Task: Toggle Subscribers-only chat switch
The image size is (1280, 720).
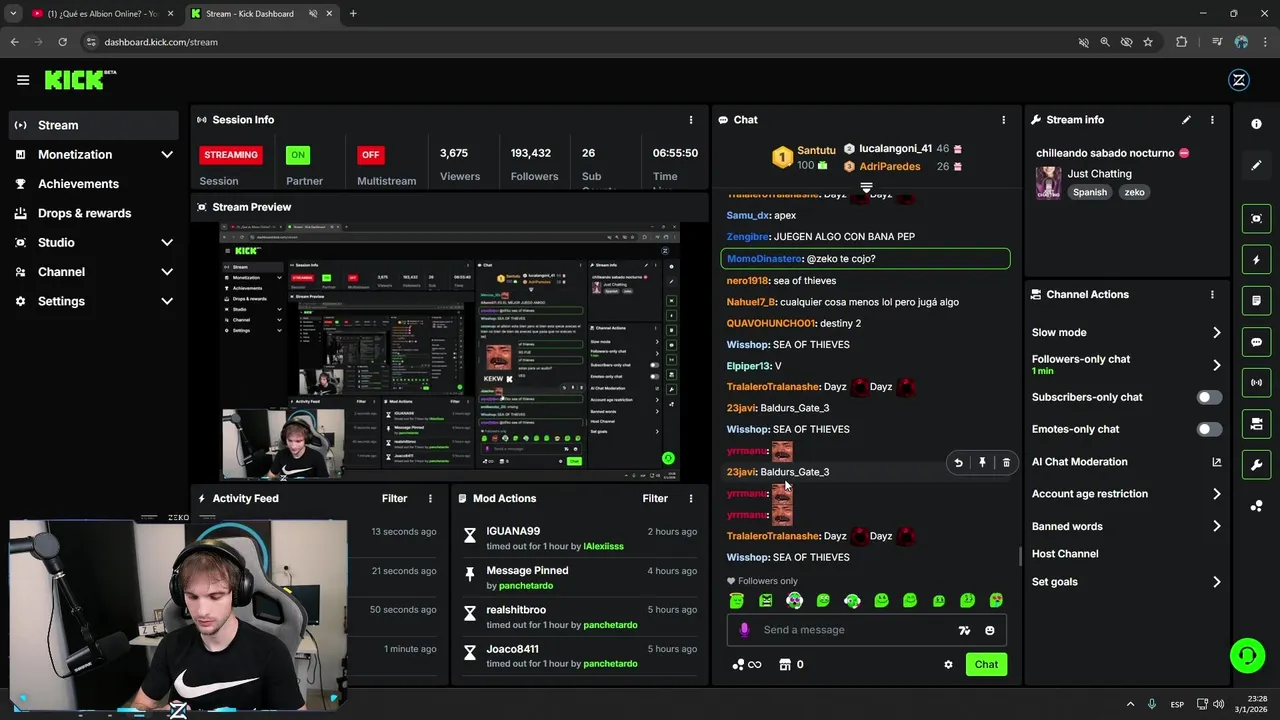Action: pos(1209,397)
